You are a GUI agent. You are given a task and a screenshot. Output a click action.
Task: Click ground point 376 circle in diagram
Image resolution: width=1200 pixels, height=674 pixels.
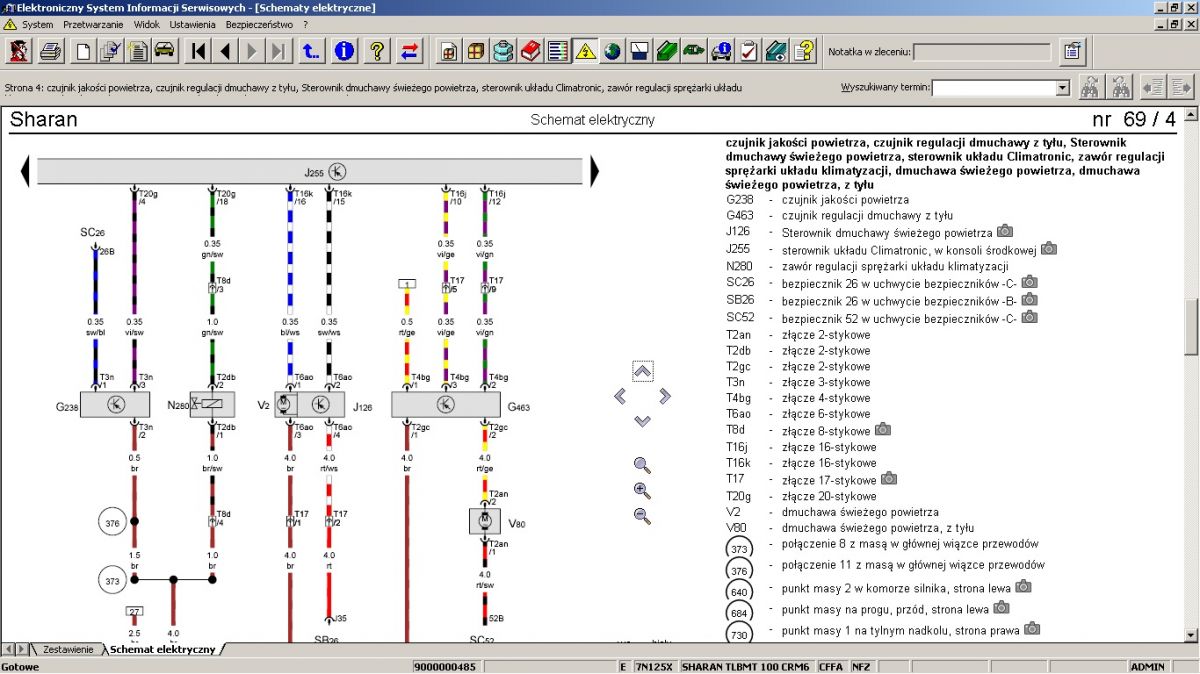point(112,521)
